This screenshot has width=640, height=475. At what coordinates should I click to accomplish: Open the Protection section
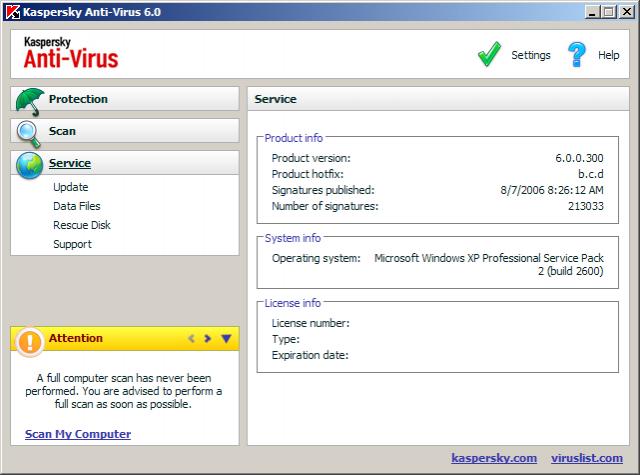point(125,99)
